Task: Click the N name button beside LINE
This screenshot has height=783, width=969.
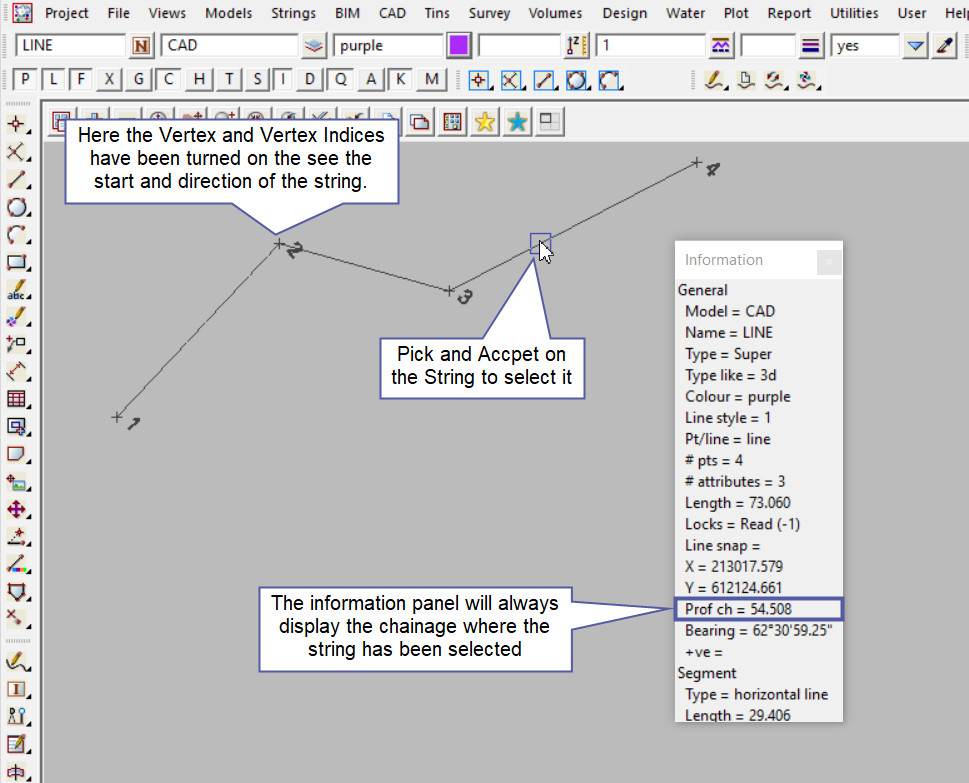Action: [x=142, y=46]
